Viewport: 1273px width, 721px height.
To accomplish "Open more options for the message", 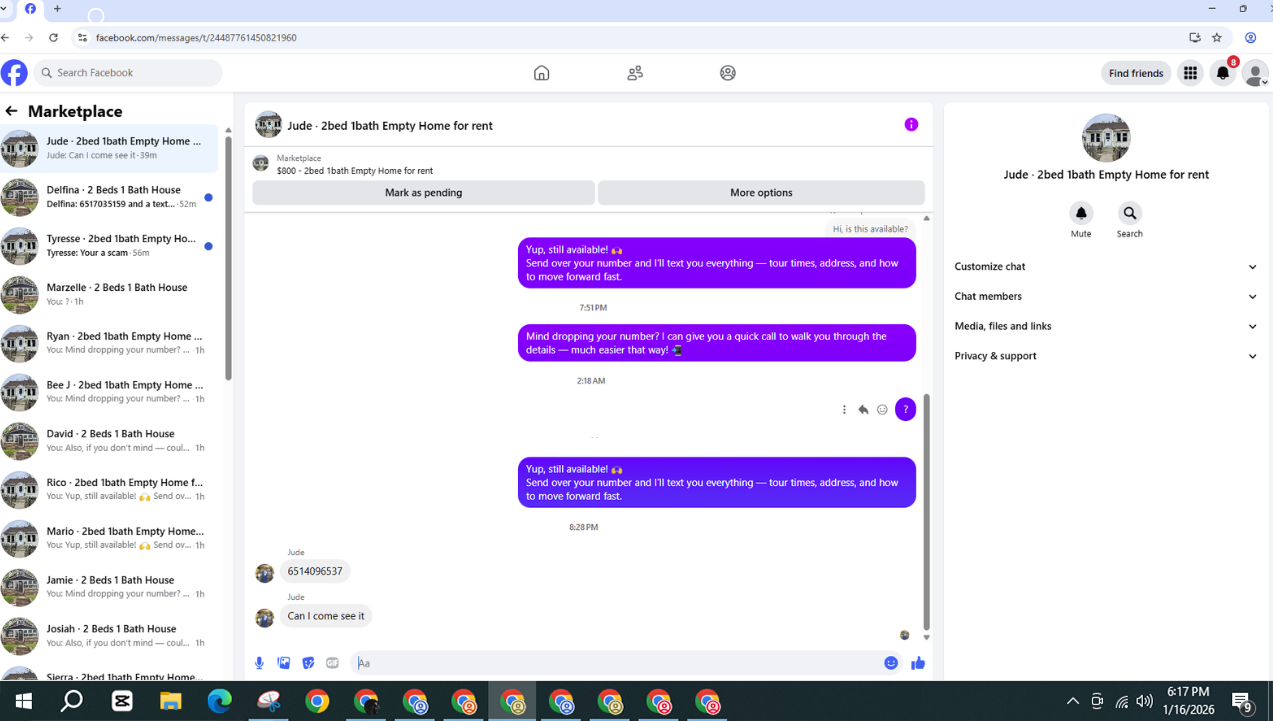I will click(x=844, y=409).
